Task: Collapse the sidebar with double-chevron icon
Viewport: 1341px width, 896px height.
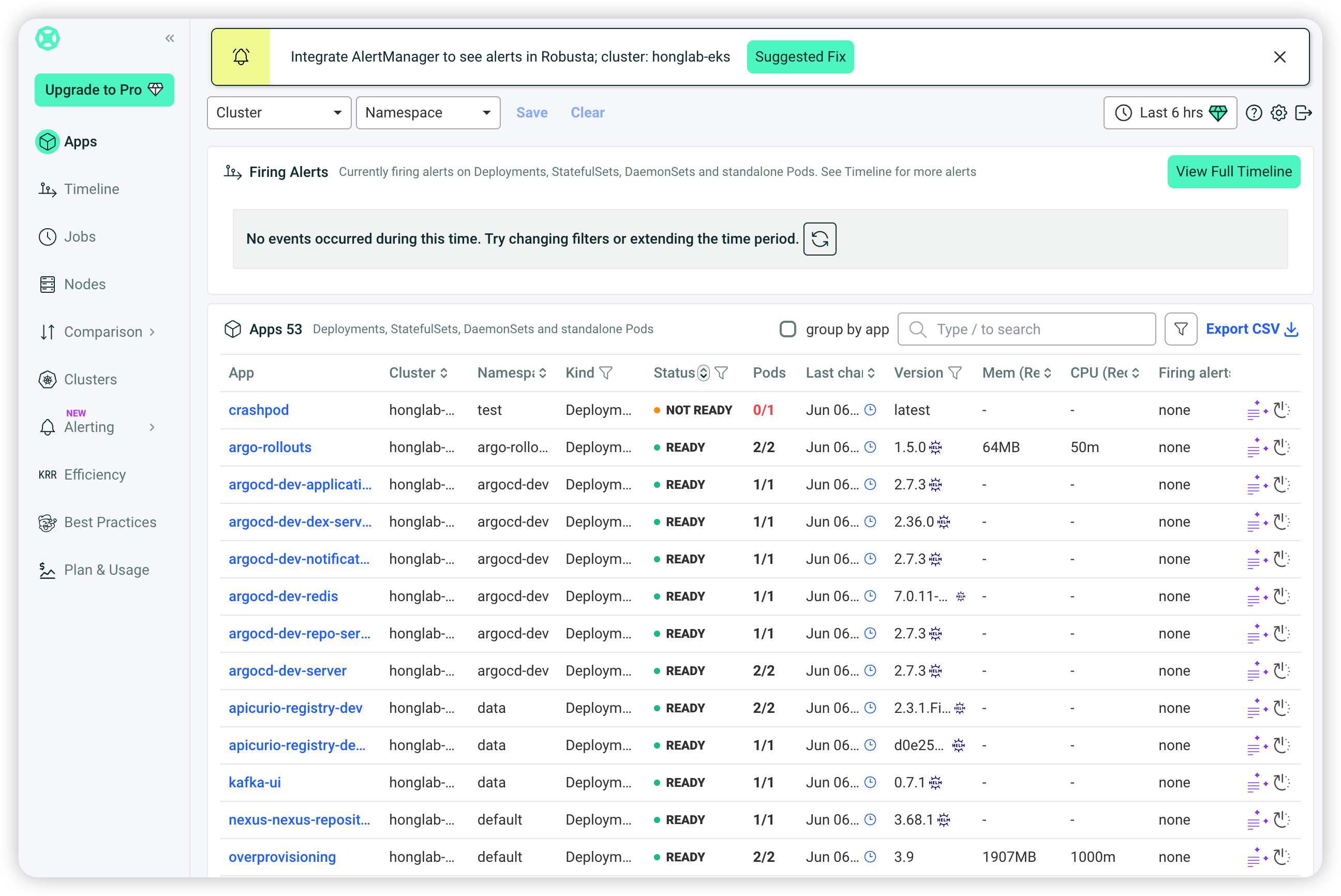Action: point(170,38)
